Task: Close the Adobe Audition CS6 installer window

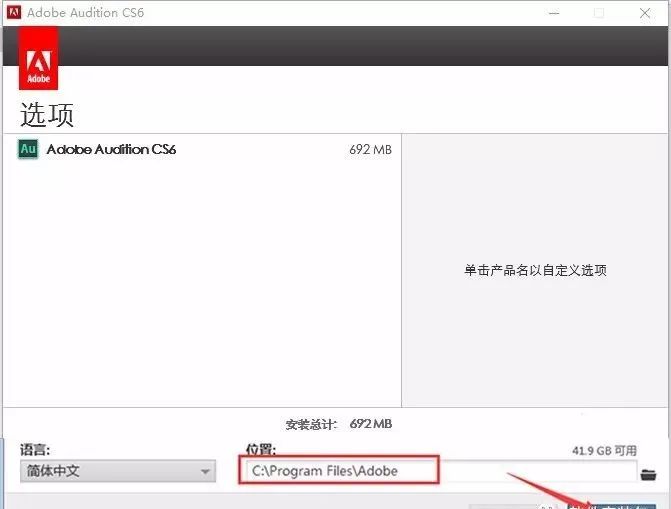Action: 645,13
